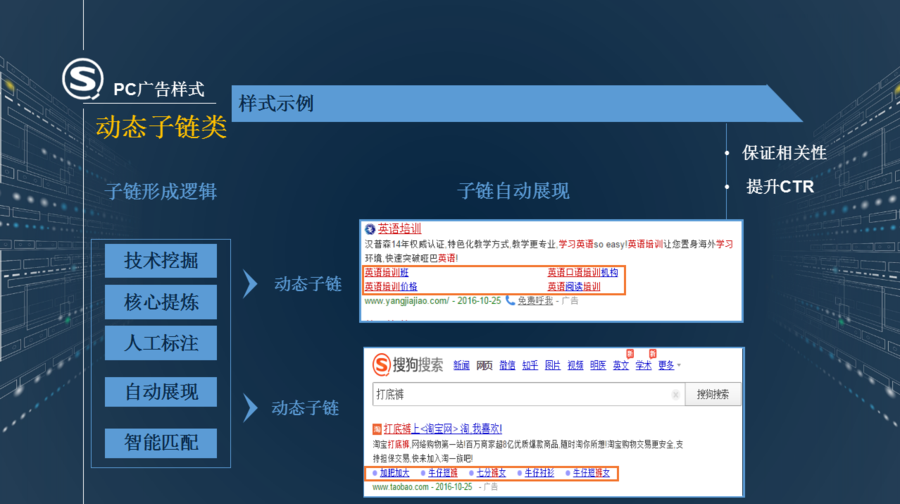The height and width of the screenshot is (504, 900).
Task: Click the search input containing 打底裤
Action: (x=520, y=395)
